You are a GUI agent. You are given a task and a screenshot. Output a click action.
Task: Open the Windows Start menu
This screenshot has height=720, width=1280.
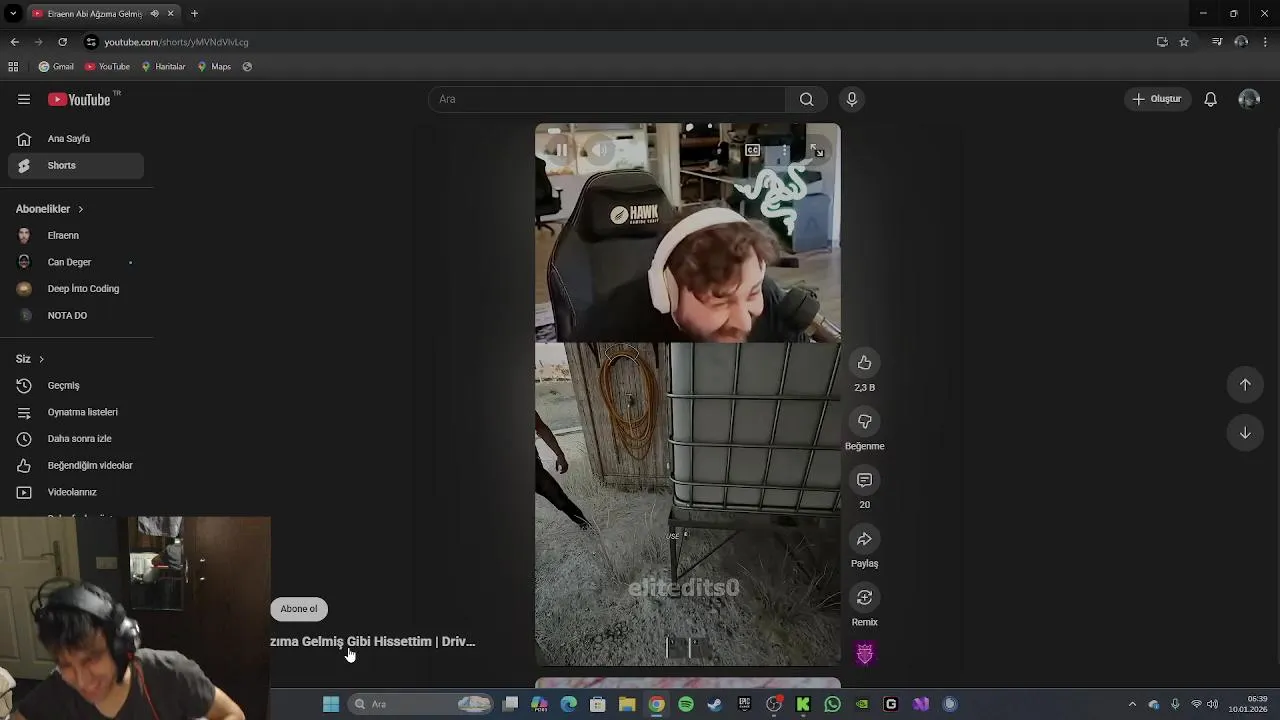[x=331, y=704]
